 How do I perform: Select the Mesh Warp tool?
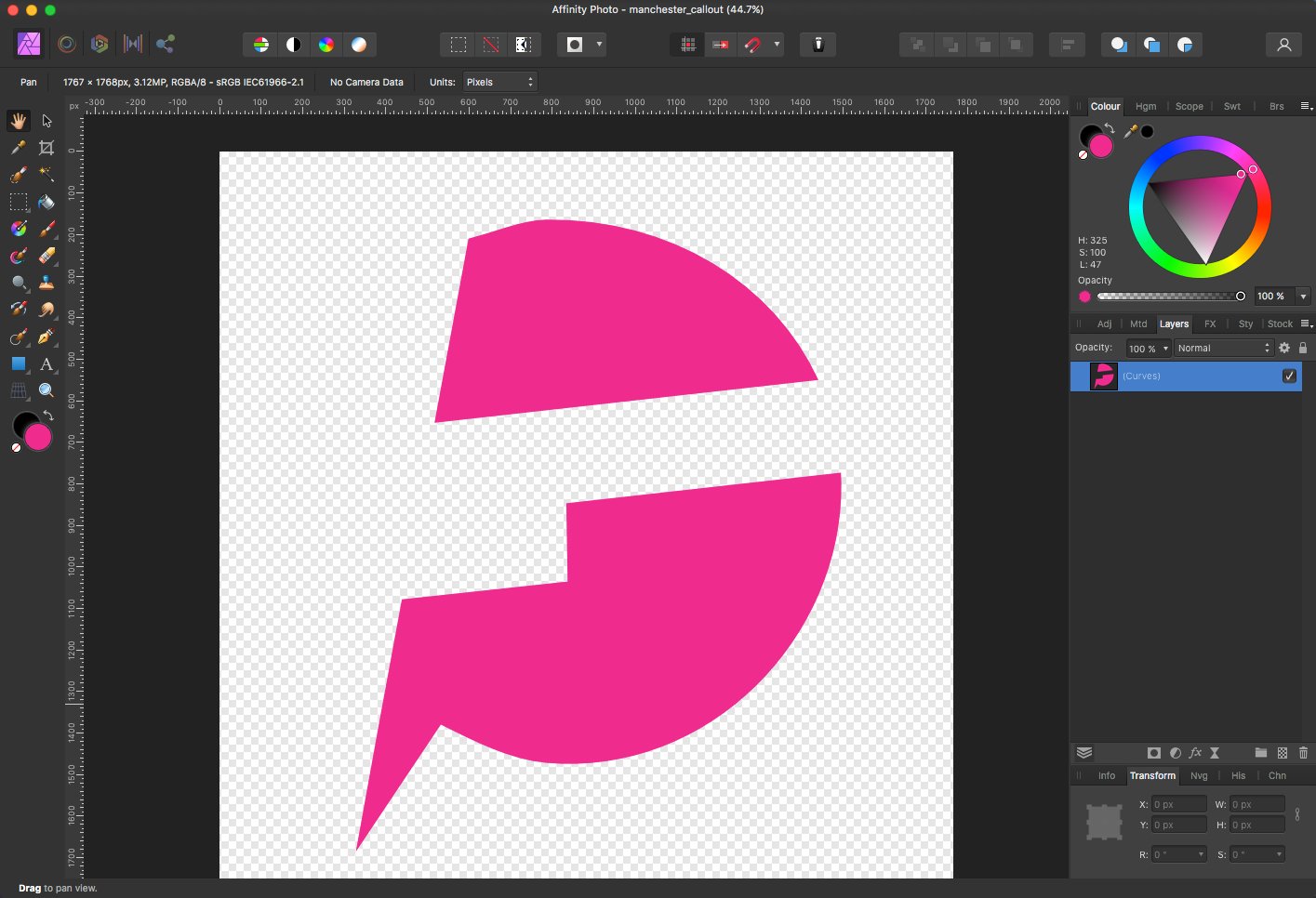pos(19,390)
